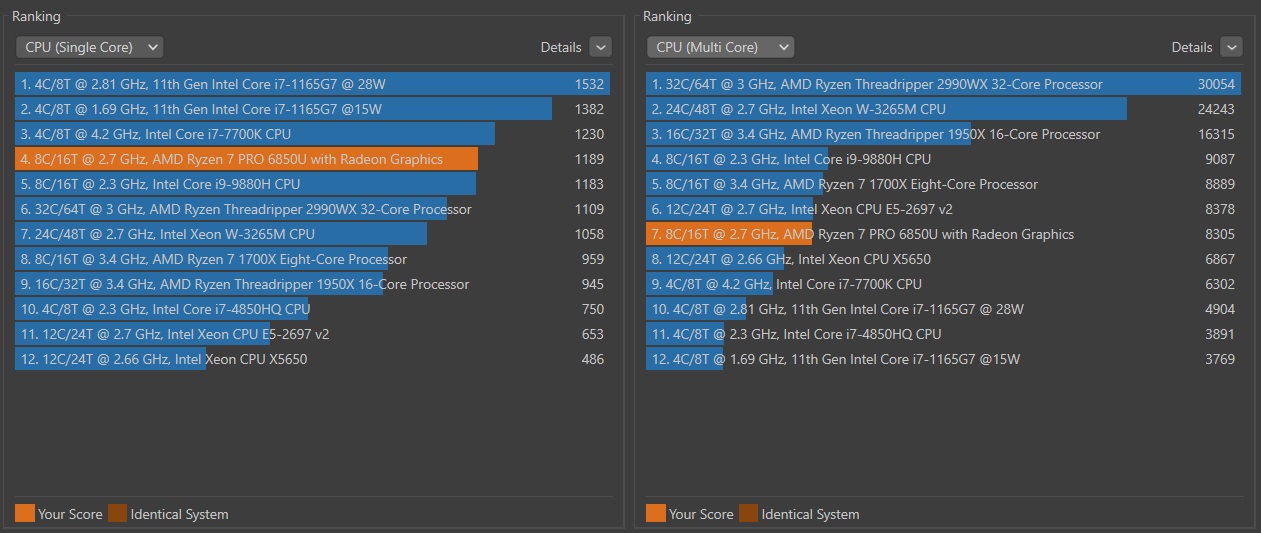Click Your Score label in single core legend

tap(70, 514)
